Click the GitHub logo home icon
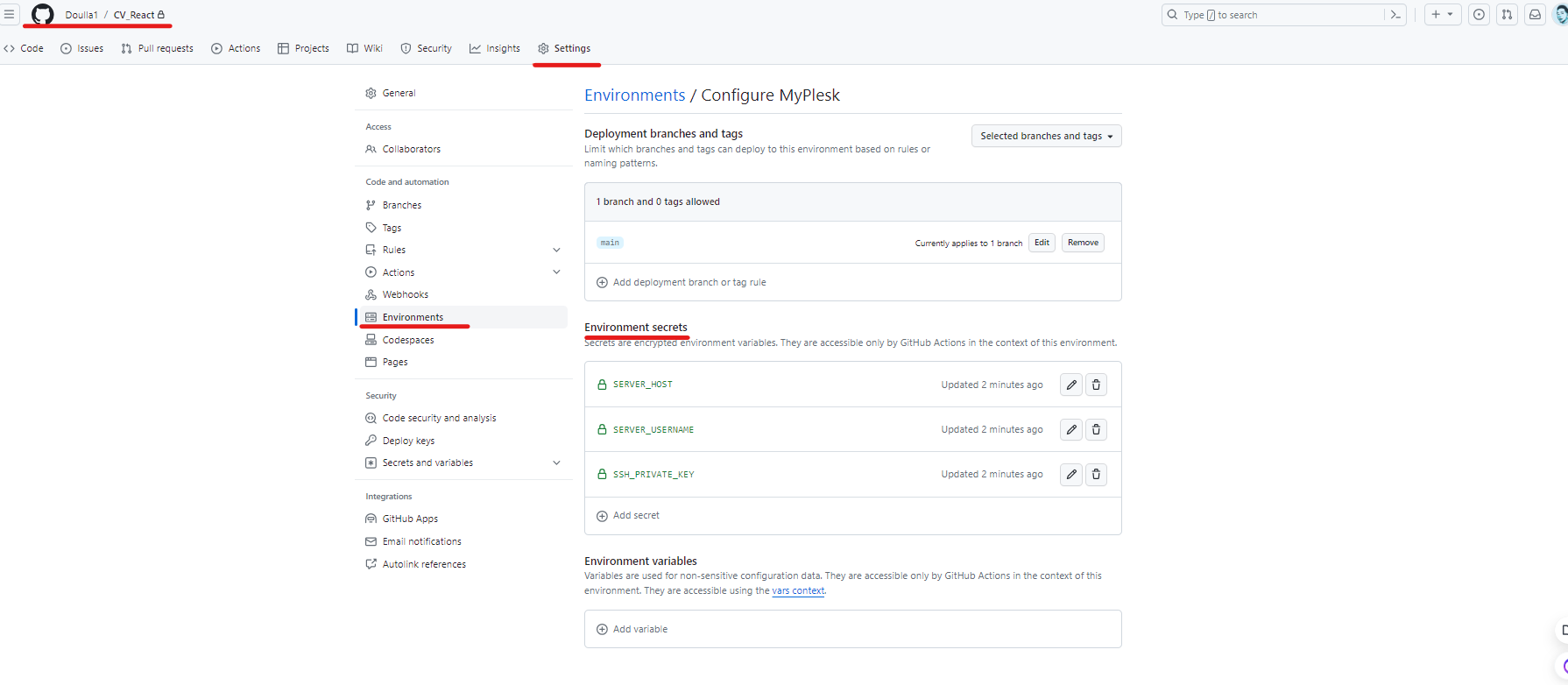 tap(42, 15)
